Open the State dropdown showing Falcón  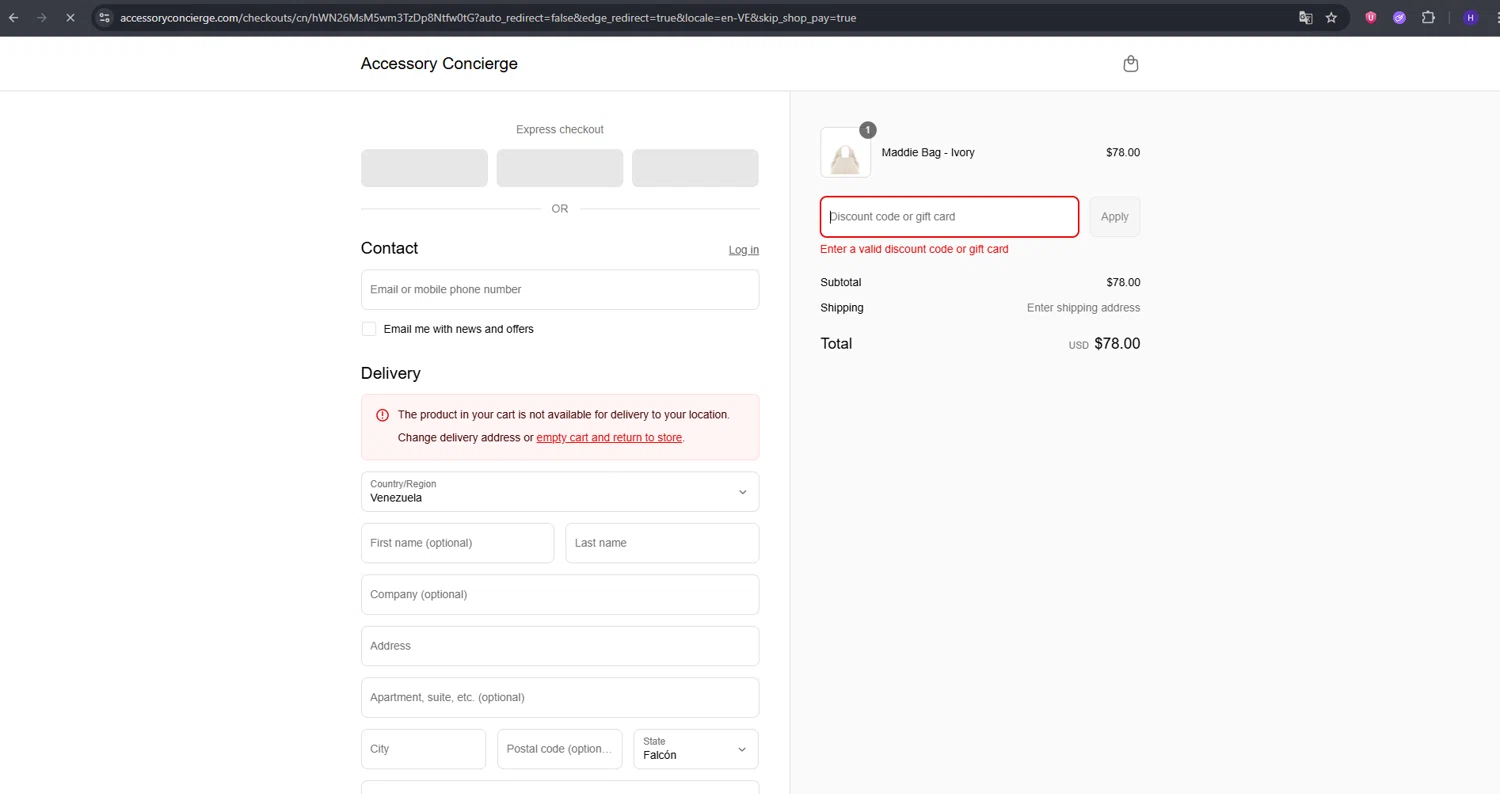(x=696, y=749)
